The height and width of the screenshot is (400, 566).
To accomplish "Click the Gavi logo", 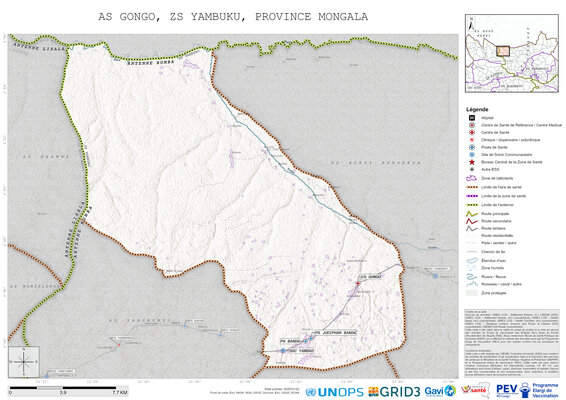I will click(440, 391).
